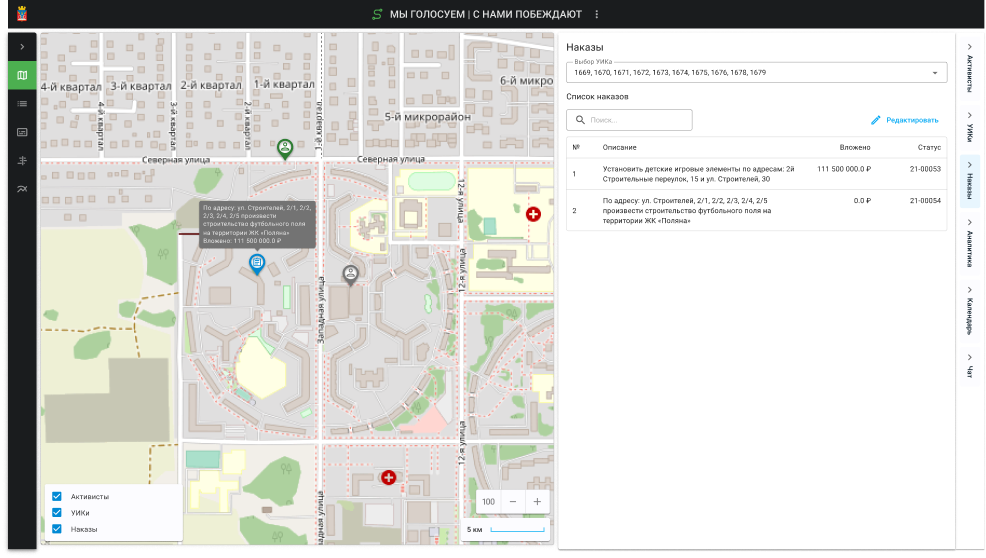Click the zoom value field 100
Viewport: 986px width, 558px height.
489,501
